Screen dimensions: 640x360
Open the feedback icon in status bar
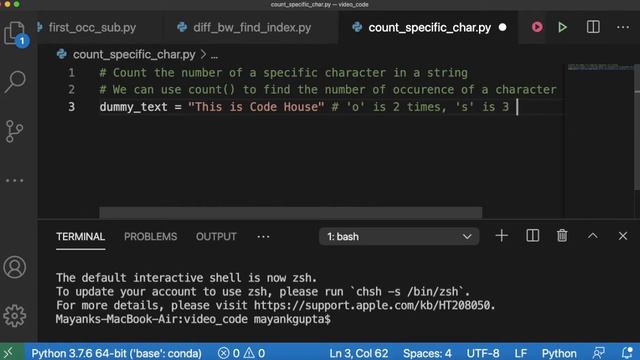pyautogui.click(x=599, y=353)
